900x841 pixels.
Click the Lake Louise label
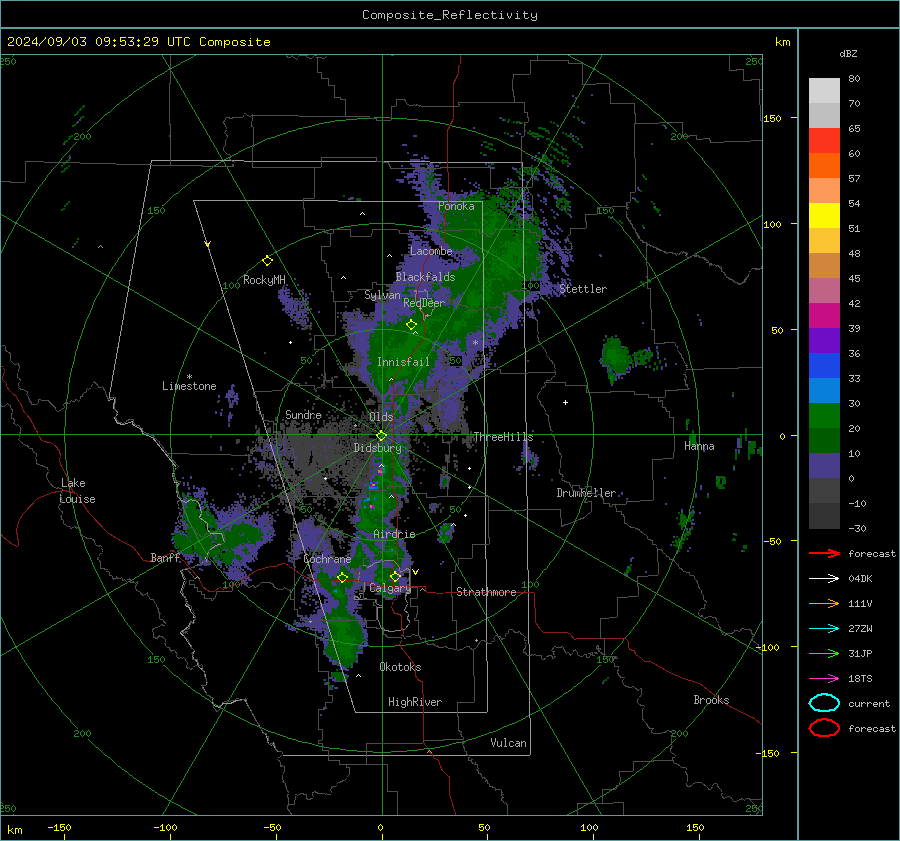(78, 491)
